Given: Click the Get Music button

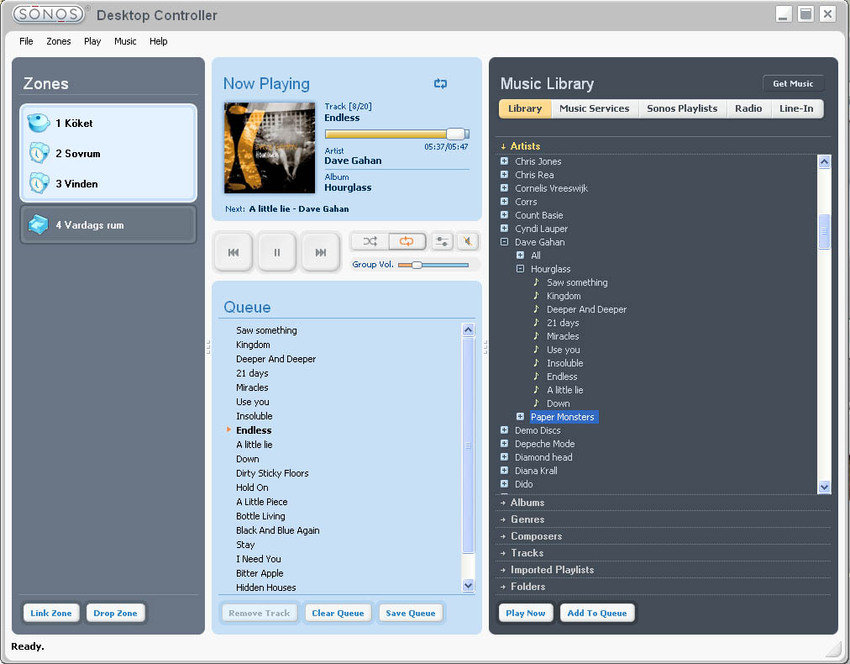Looking at the screenshot, I should [x=793, y=83].
